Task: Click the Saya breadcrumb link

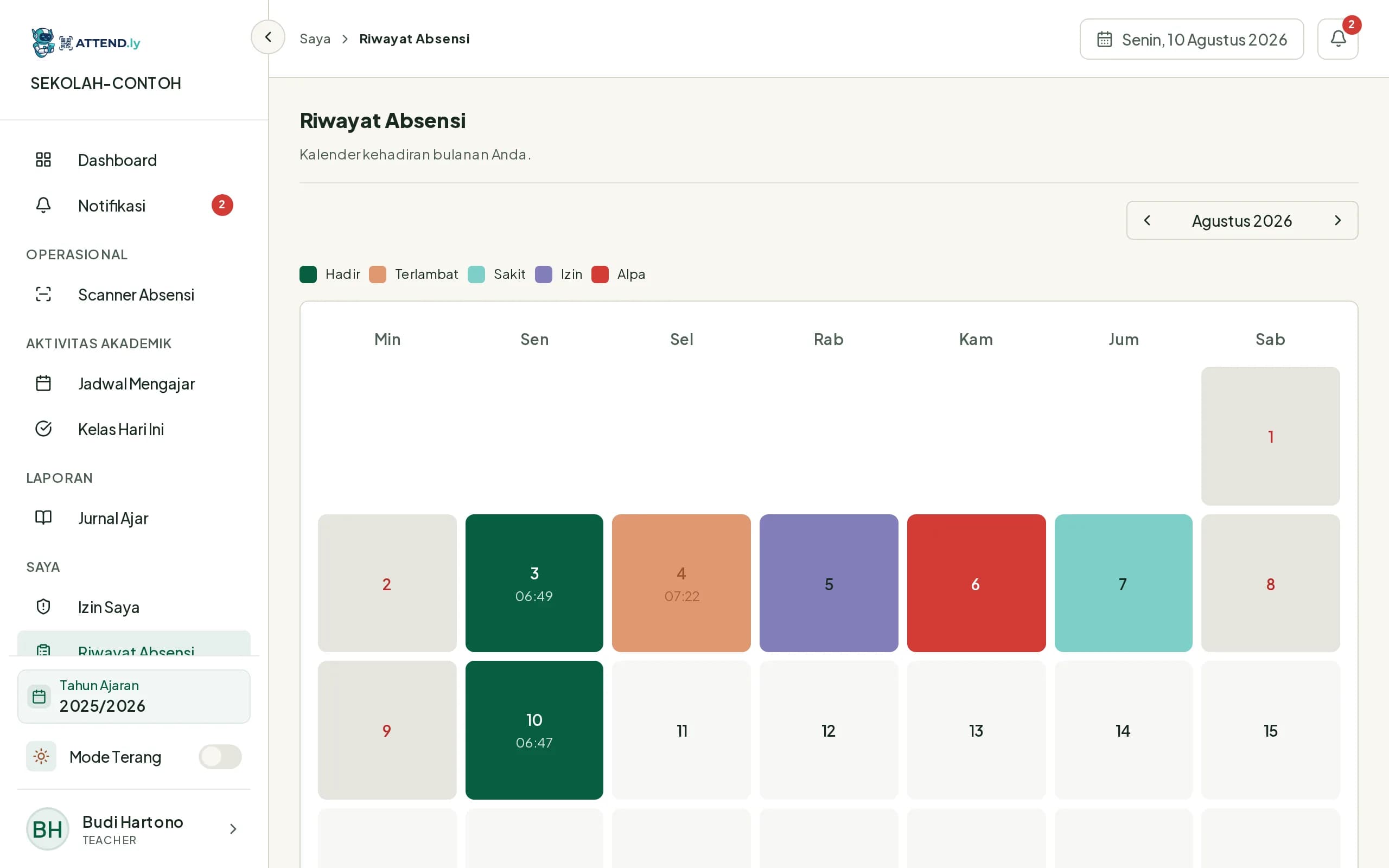Action: [x=315, y=39]
